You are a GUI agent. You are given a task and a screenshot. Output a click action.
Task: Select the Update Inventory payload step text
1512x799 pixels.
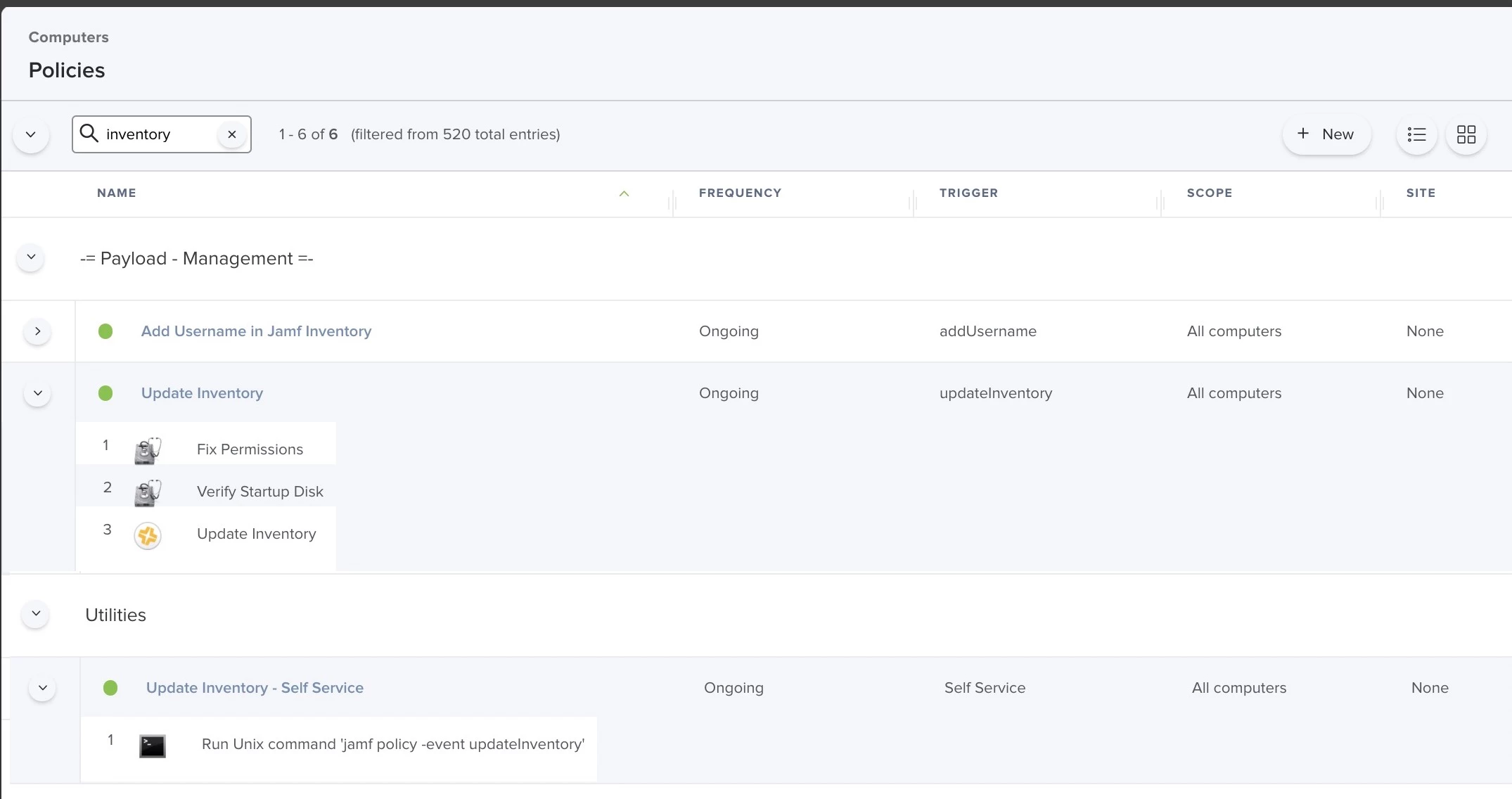(x=257, y=534)
